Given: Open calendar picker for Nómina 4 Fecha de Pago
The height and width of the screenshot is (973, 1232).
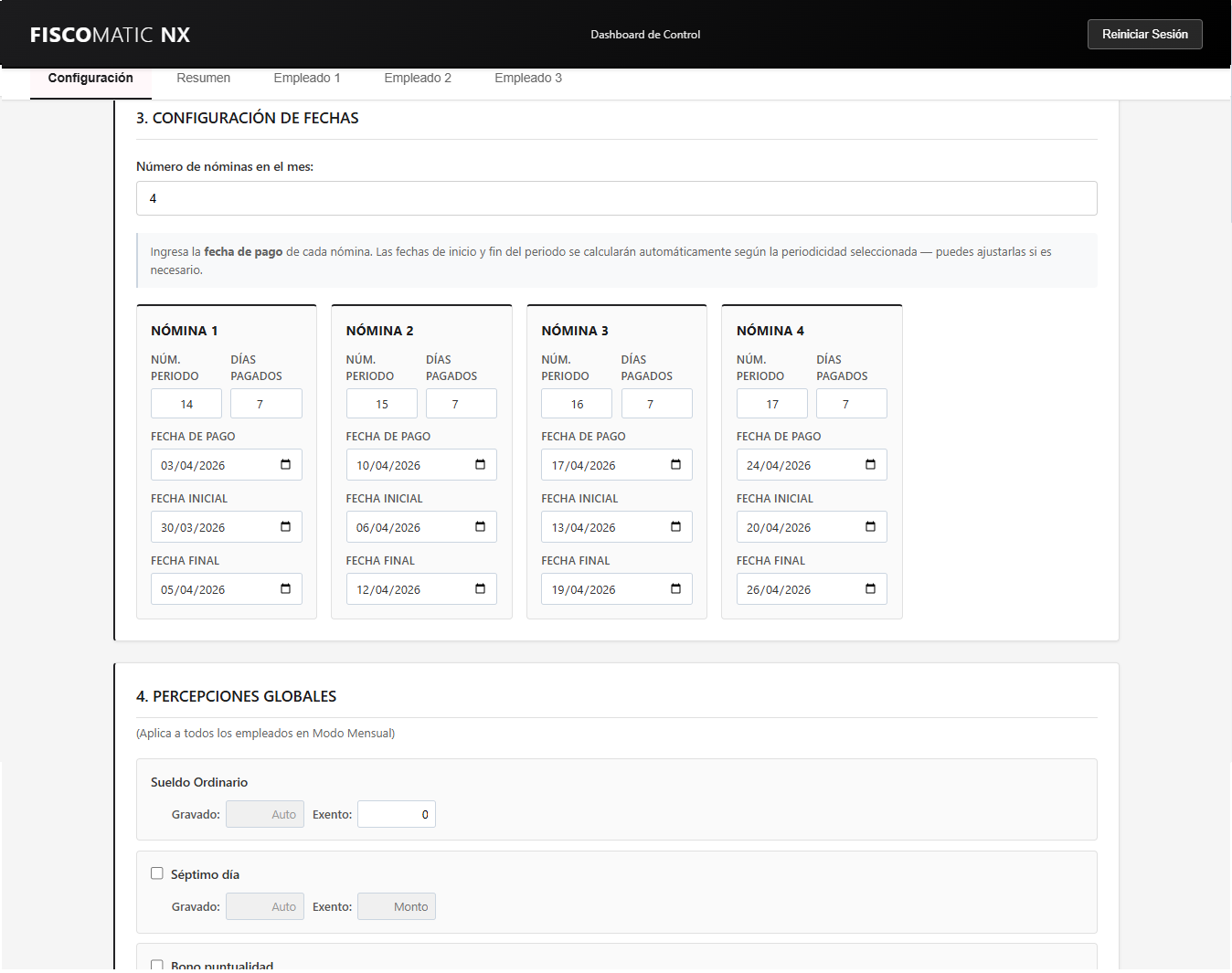Looking at the screenshot, I should pos(870,464).
